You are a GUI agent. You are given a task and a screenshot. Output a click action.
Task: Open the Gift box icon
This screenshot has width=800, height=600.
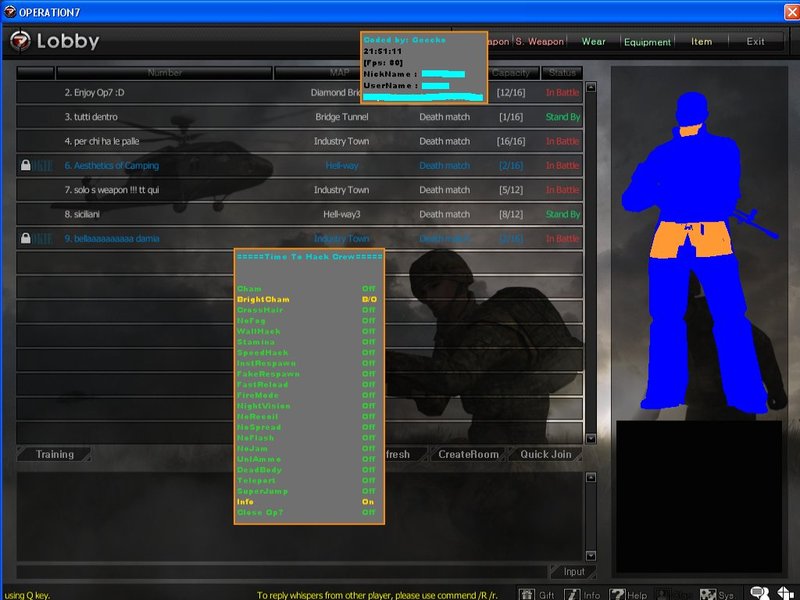click(x=527, y=594)
